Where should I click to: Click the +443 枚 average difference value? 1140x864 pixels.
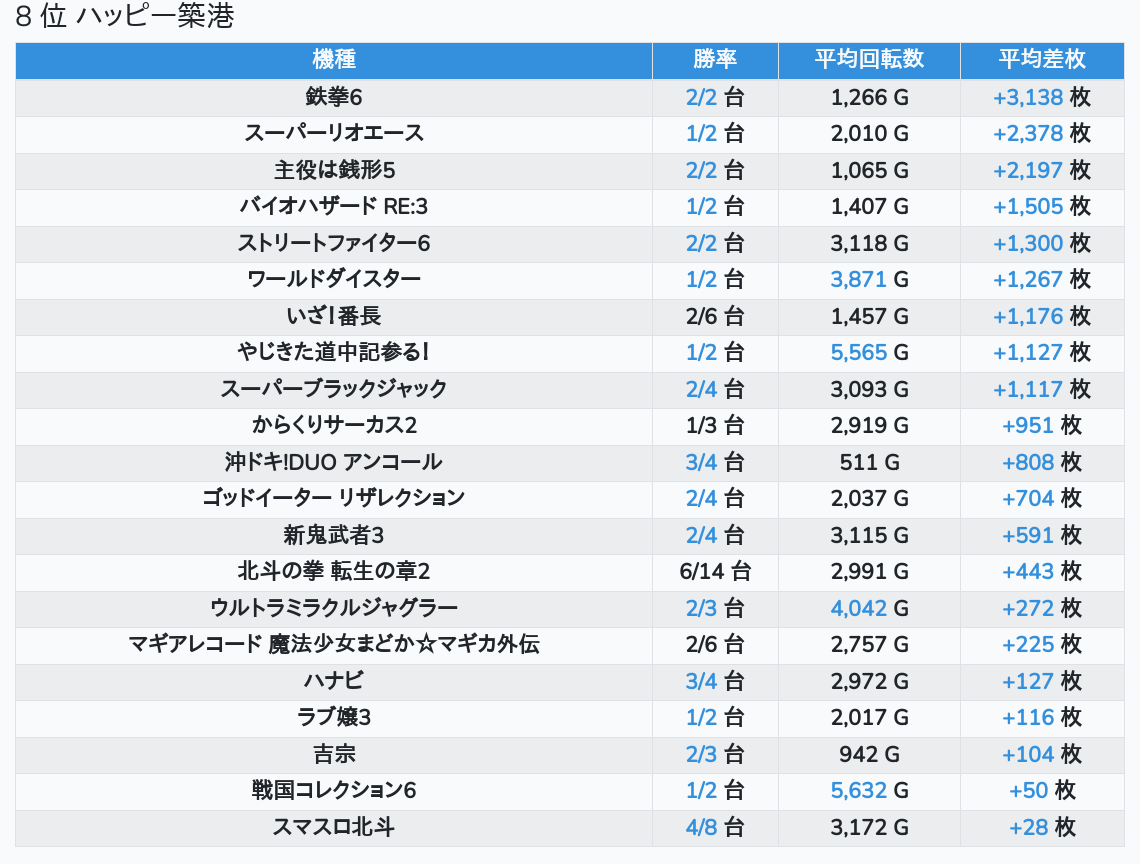[x=1042, y=572]
